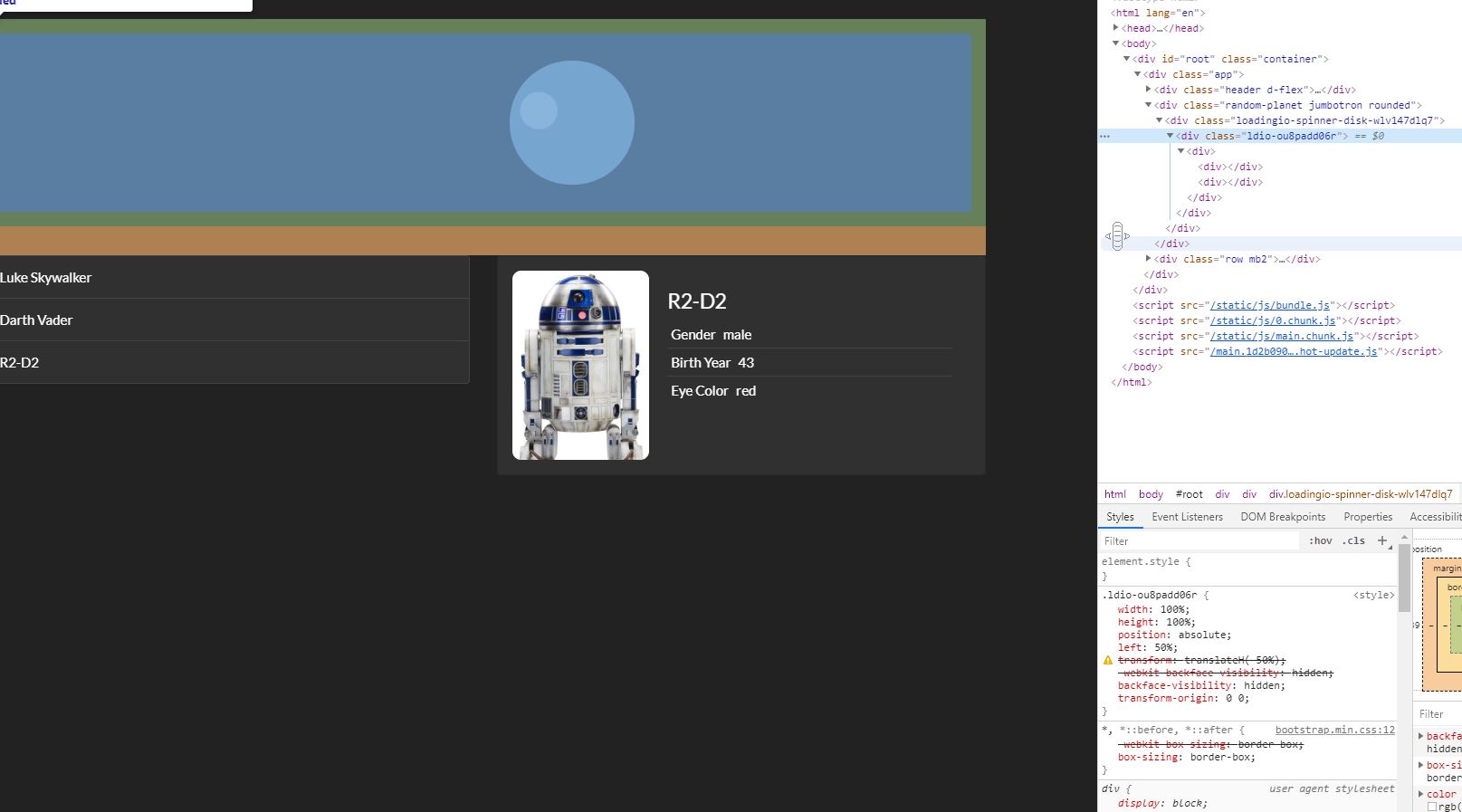Open the /static/js/main.chunk.js script link

pyautogui.click(x=1282, y=336)
